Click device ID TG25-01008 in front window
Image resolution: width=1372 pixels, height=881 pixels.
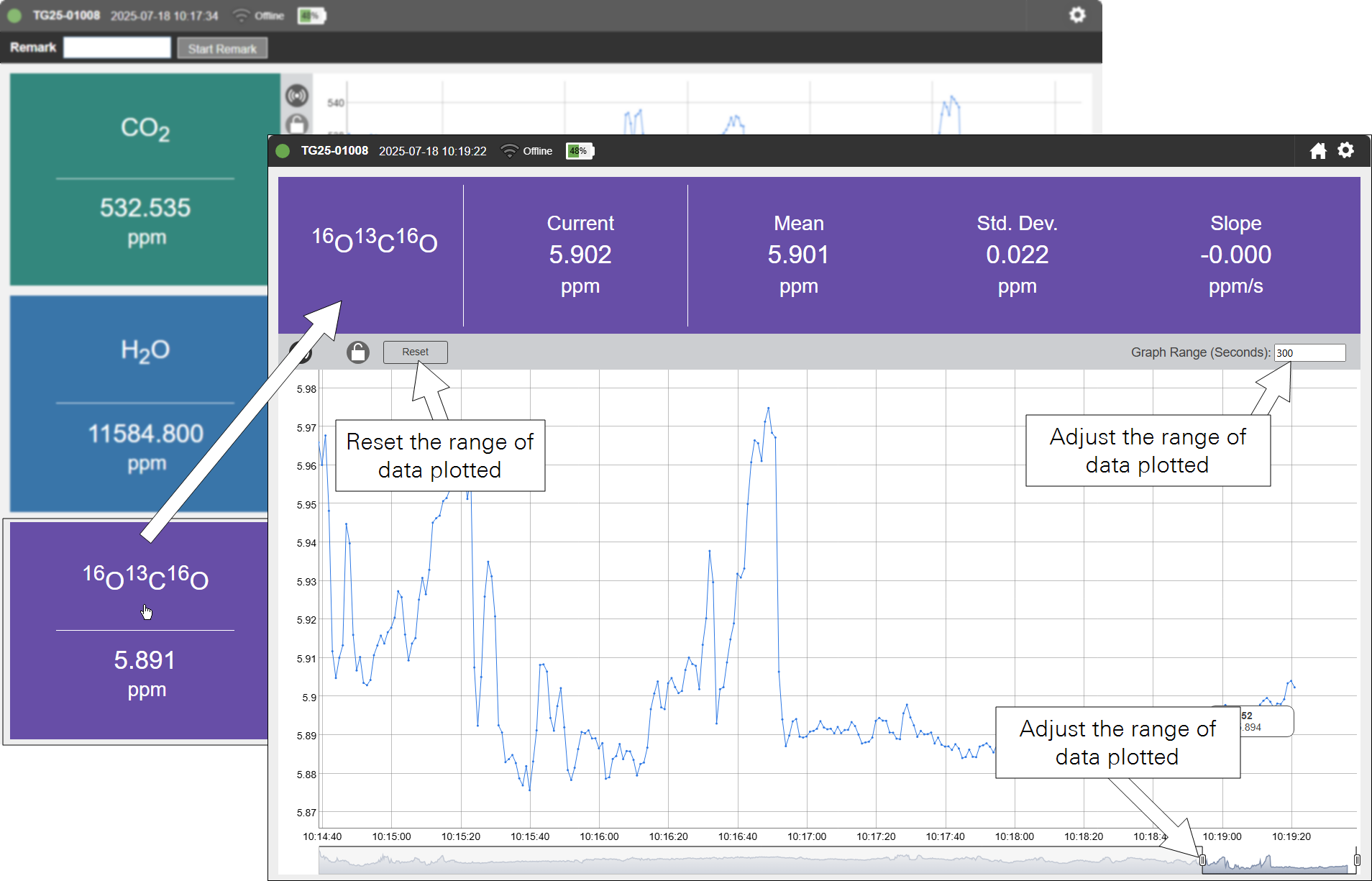tap(334, 151)
